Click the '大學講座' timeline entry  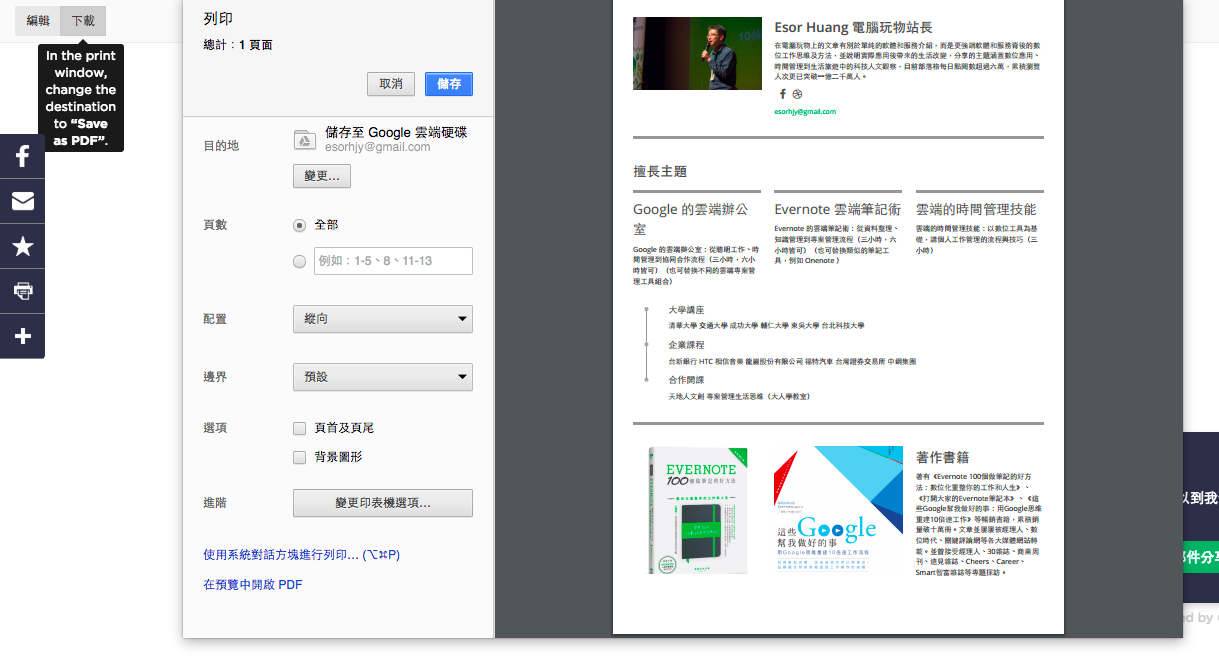click(x=686, y=310)
